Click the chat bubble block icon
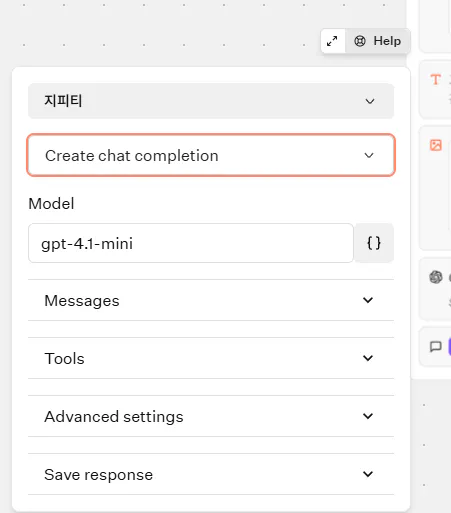The image size is (451, 513). coord(436,347)
